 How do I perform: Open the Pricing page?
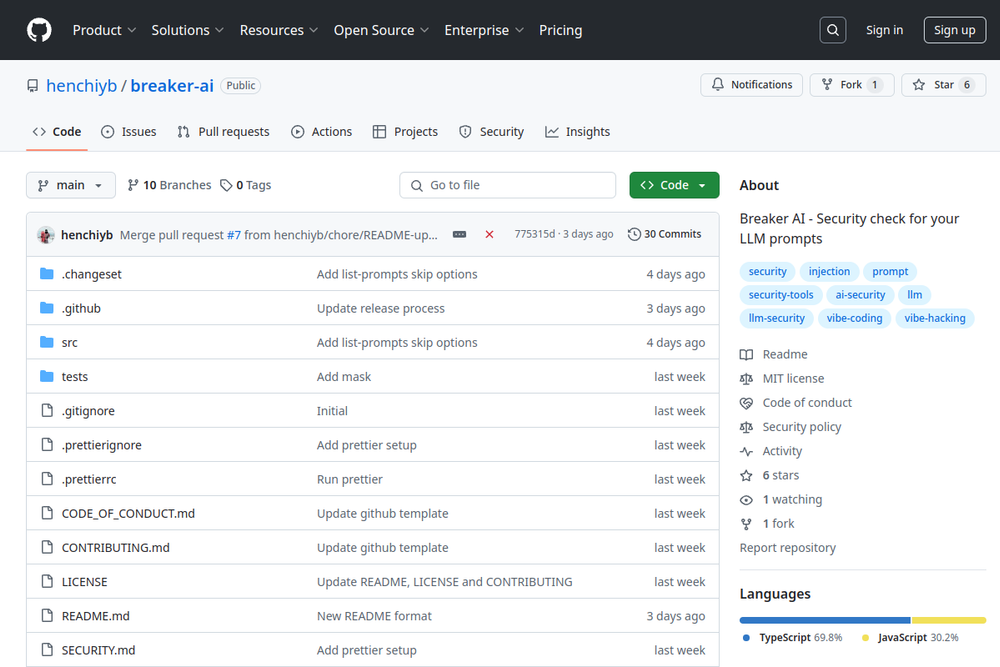pyautogui.click(x=561, y=30)
